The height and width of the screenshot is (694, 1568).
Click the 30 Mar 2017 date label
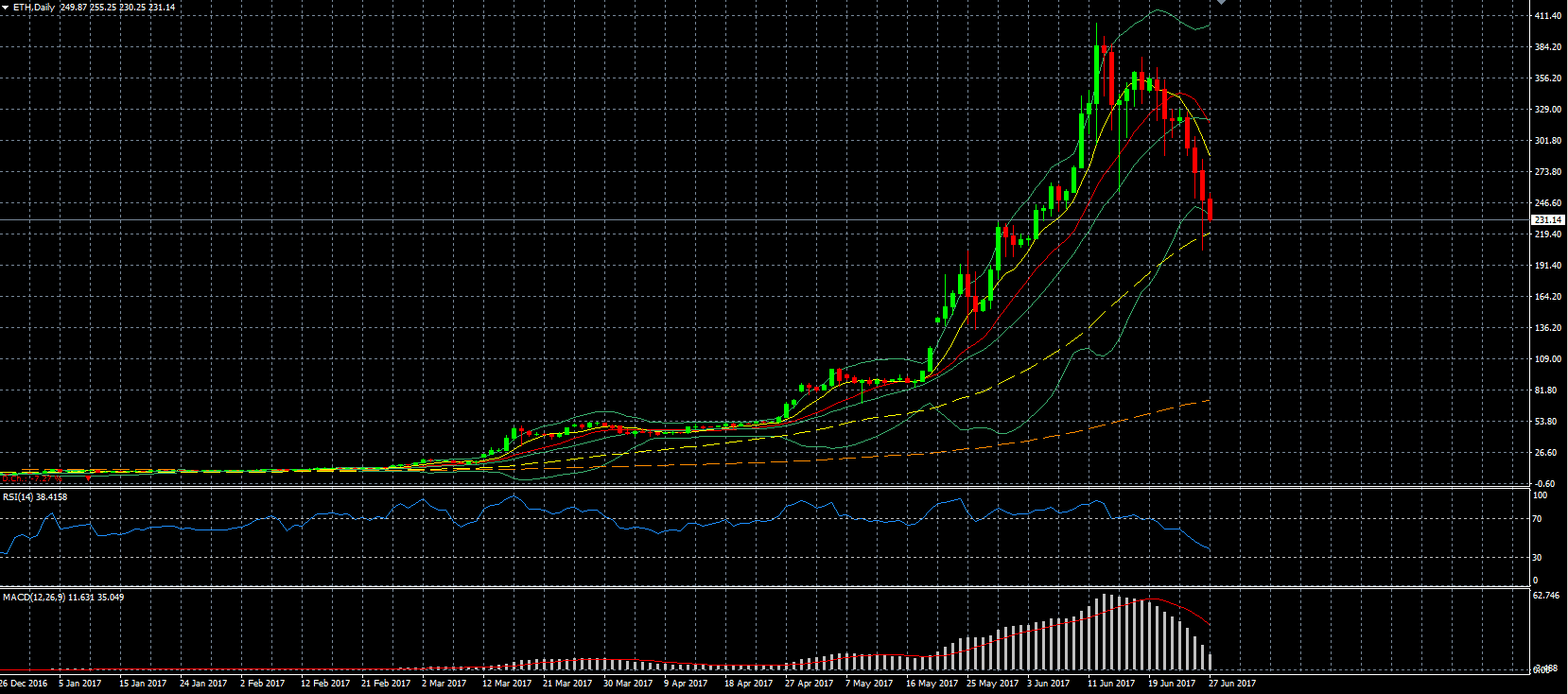click(x=628, y=684)
